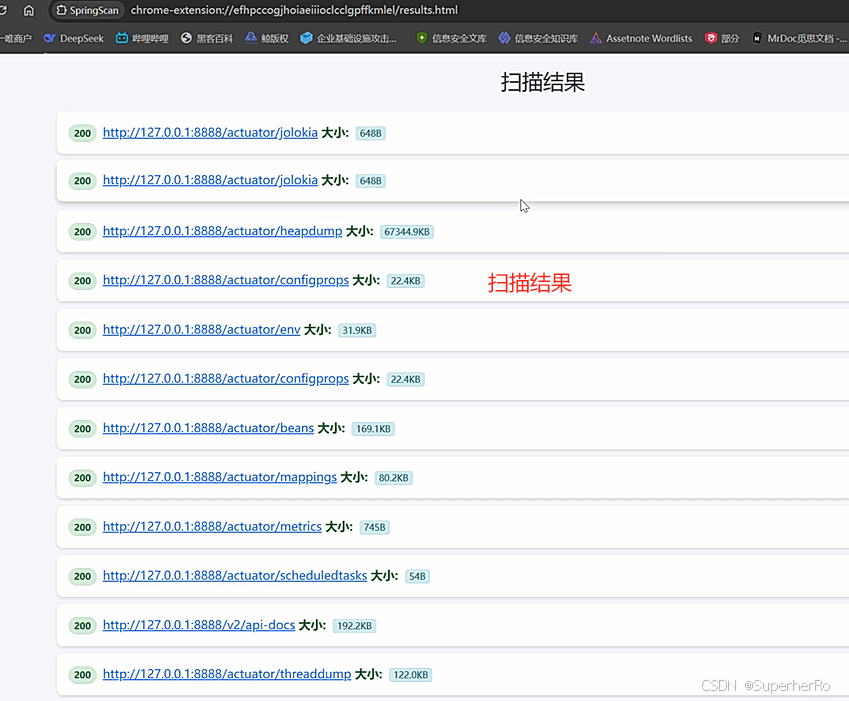Click the 大小 label on api-docs row
849x701 pixels.
click(312, 625)
